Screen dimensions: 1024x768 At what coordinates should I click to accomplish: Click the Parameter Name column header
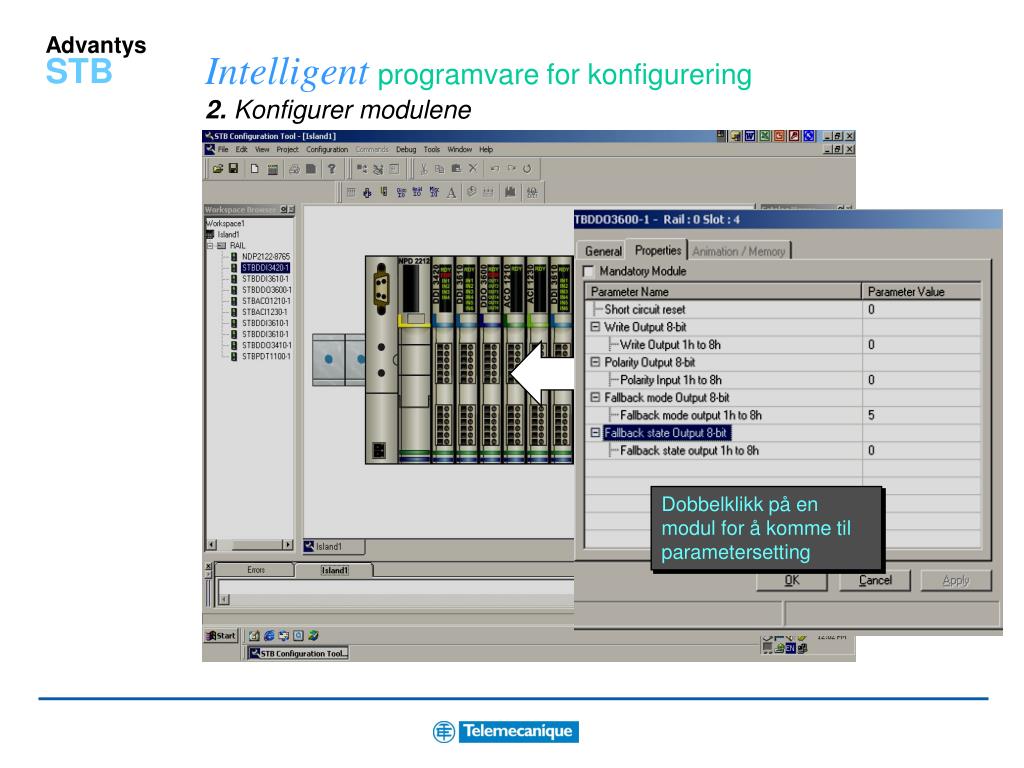point(724,292)
